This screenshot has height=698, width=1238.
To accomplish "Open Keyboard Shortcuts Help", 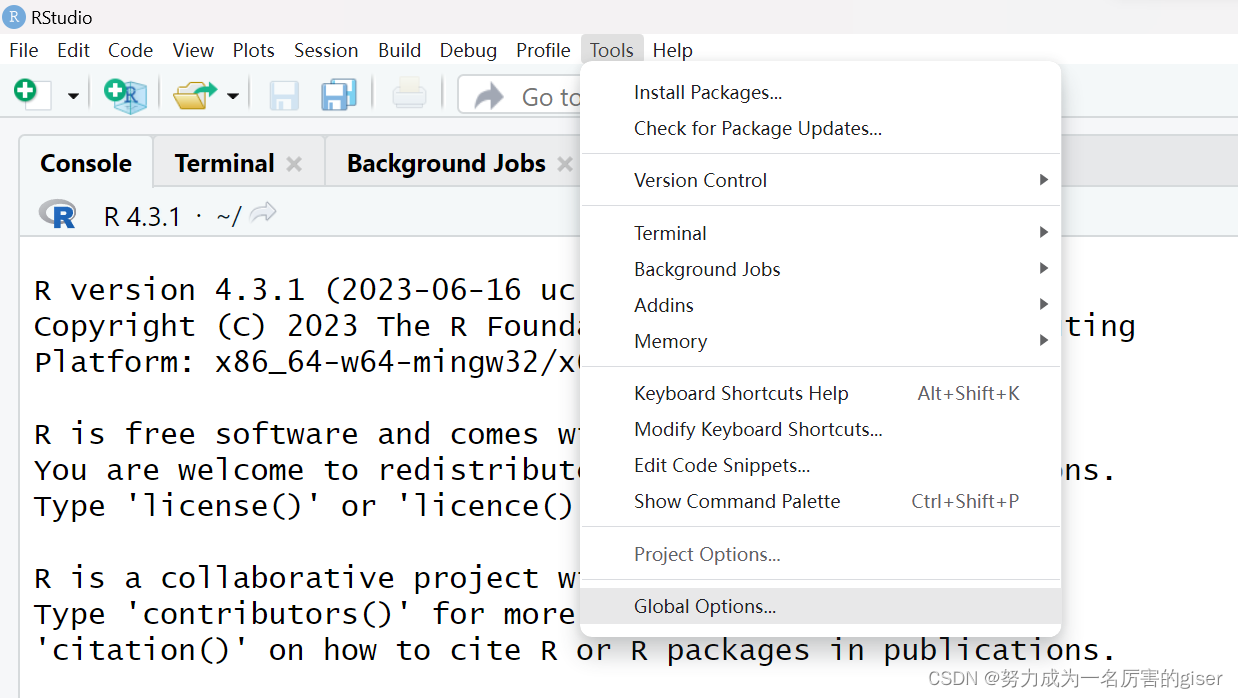I will [820, 393].
